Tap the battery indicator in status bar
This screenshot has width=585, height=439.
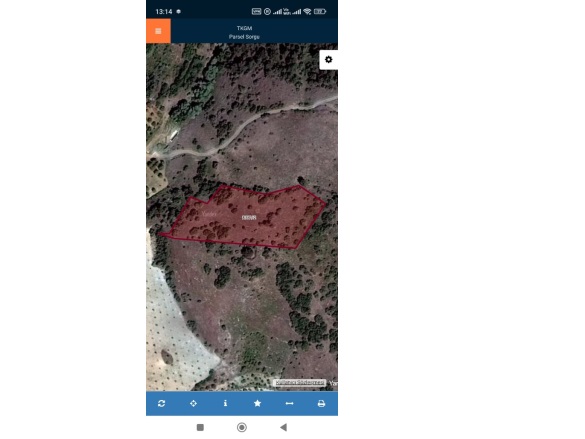point(320,12)
